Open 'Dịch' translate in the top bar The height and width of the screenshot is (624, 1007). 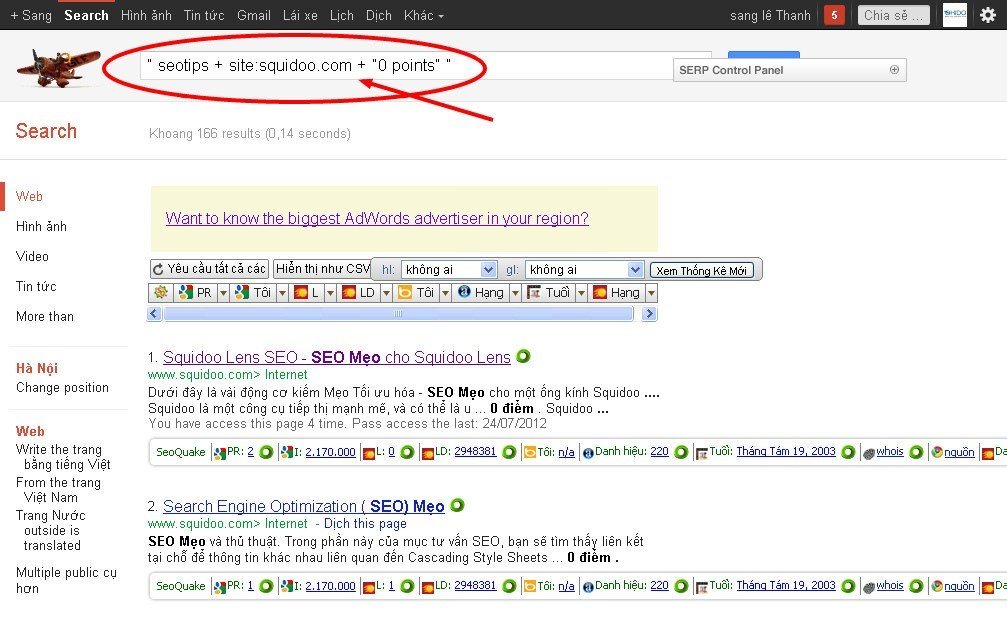coord(378,15)
